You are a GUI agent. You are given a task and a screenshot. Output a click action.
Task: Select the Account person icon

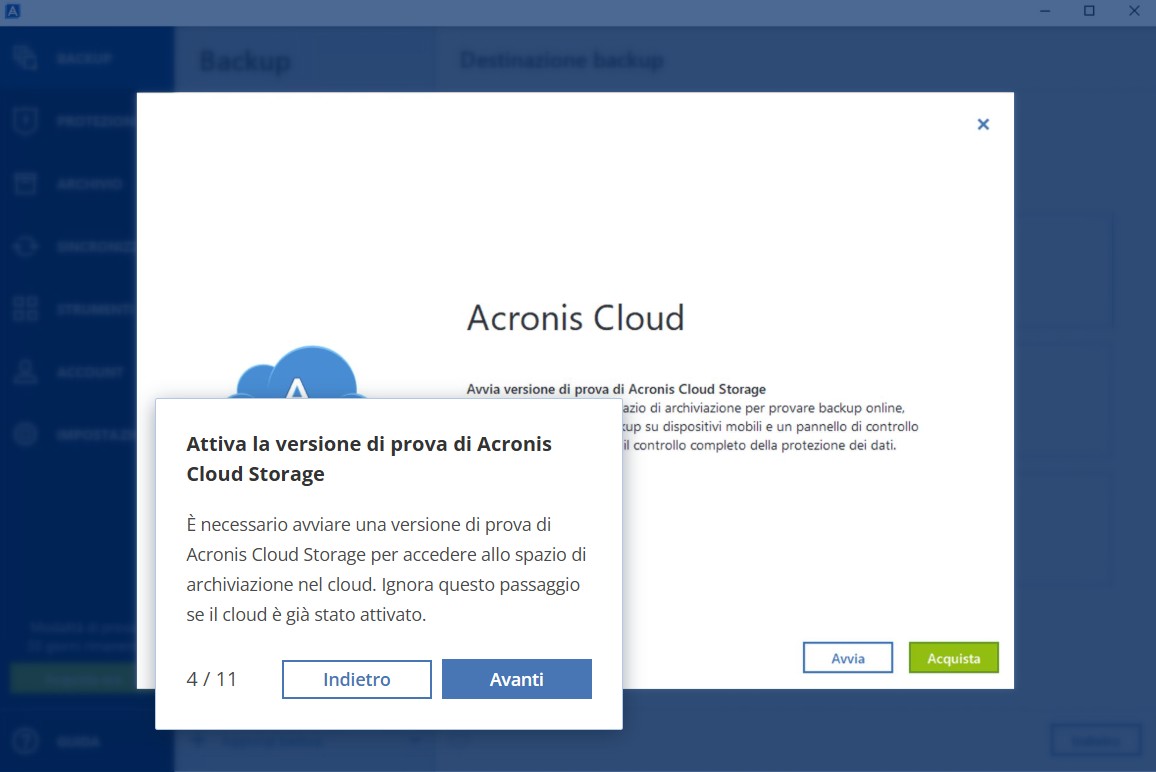(x=26, y=372)
